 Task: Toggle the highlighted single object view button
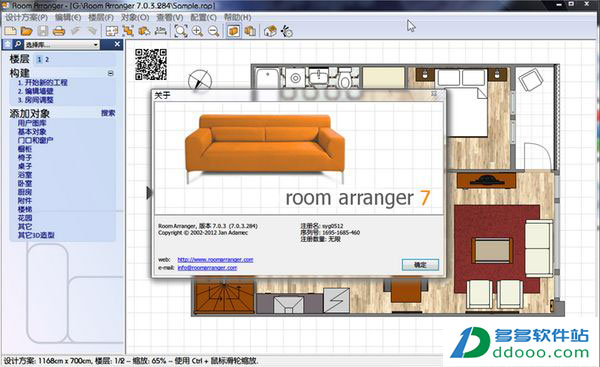pos(233,31)
